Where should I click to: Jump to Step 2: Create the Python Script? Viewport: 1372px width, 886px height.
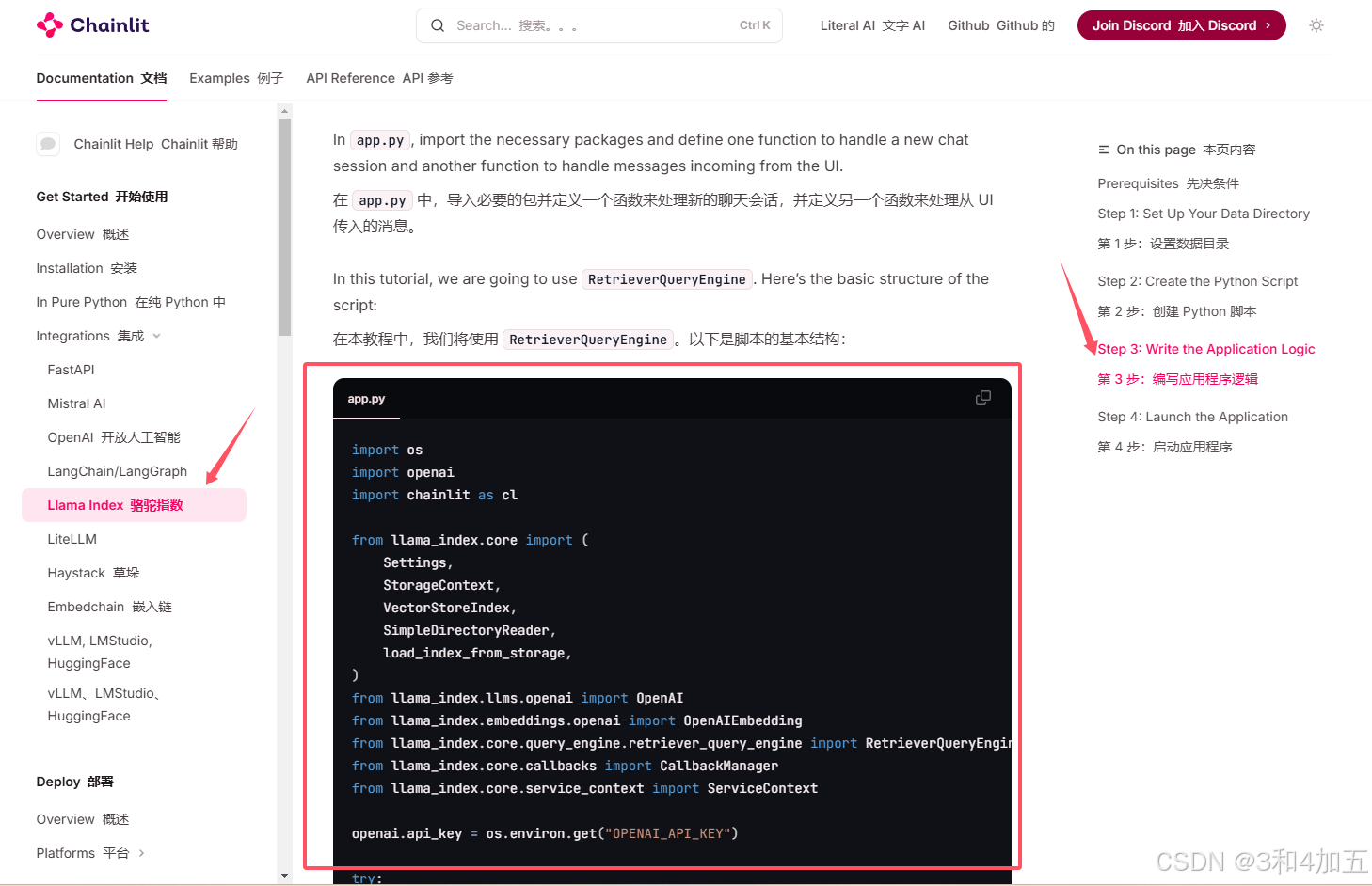(1197, 281)
